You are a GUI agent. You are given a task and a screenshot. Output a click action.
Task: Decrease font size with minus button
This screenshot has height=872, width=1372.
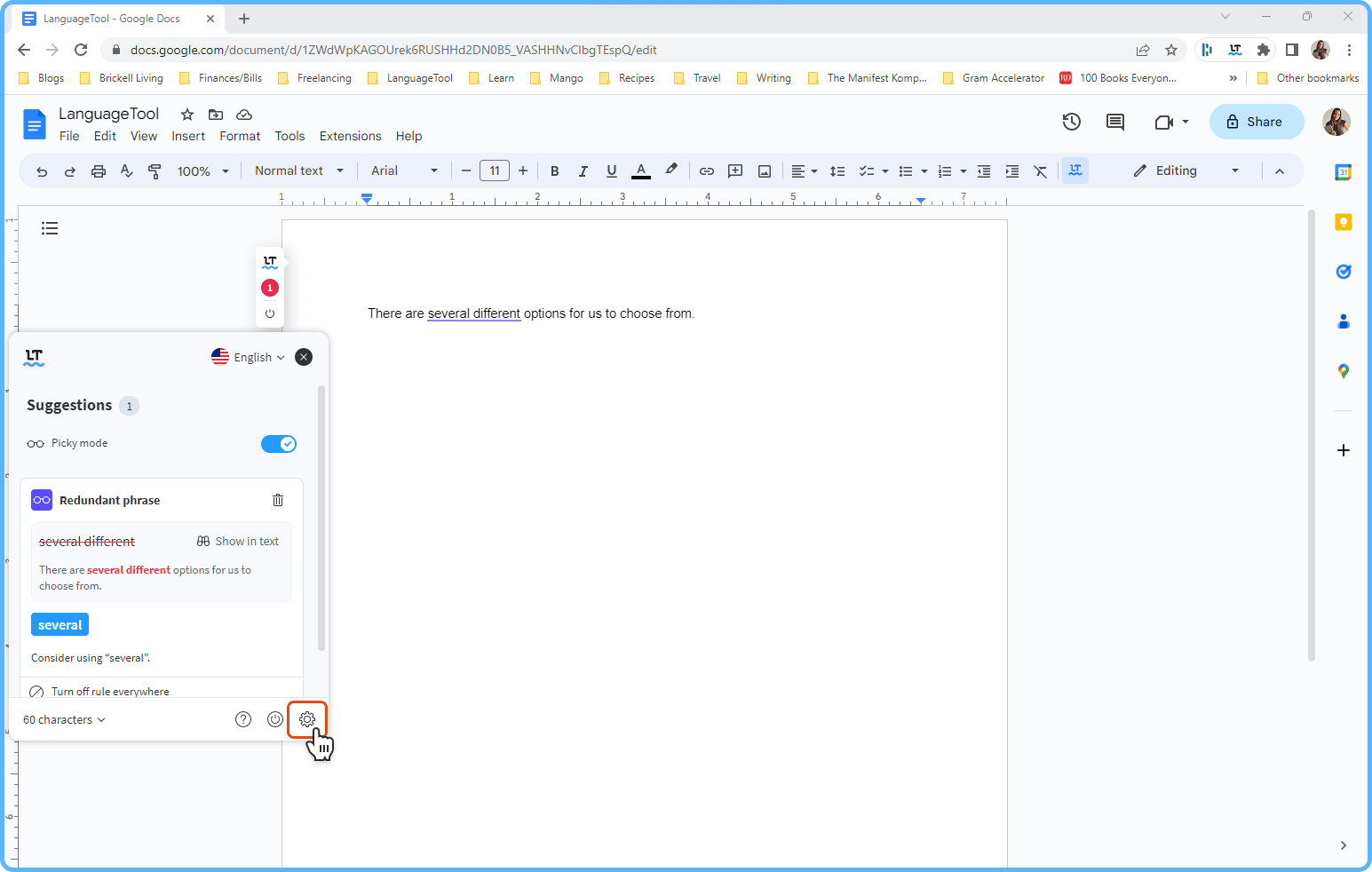(466, 170)
